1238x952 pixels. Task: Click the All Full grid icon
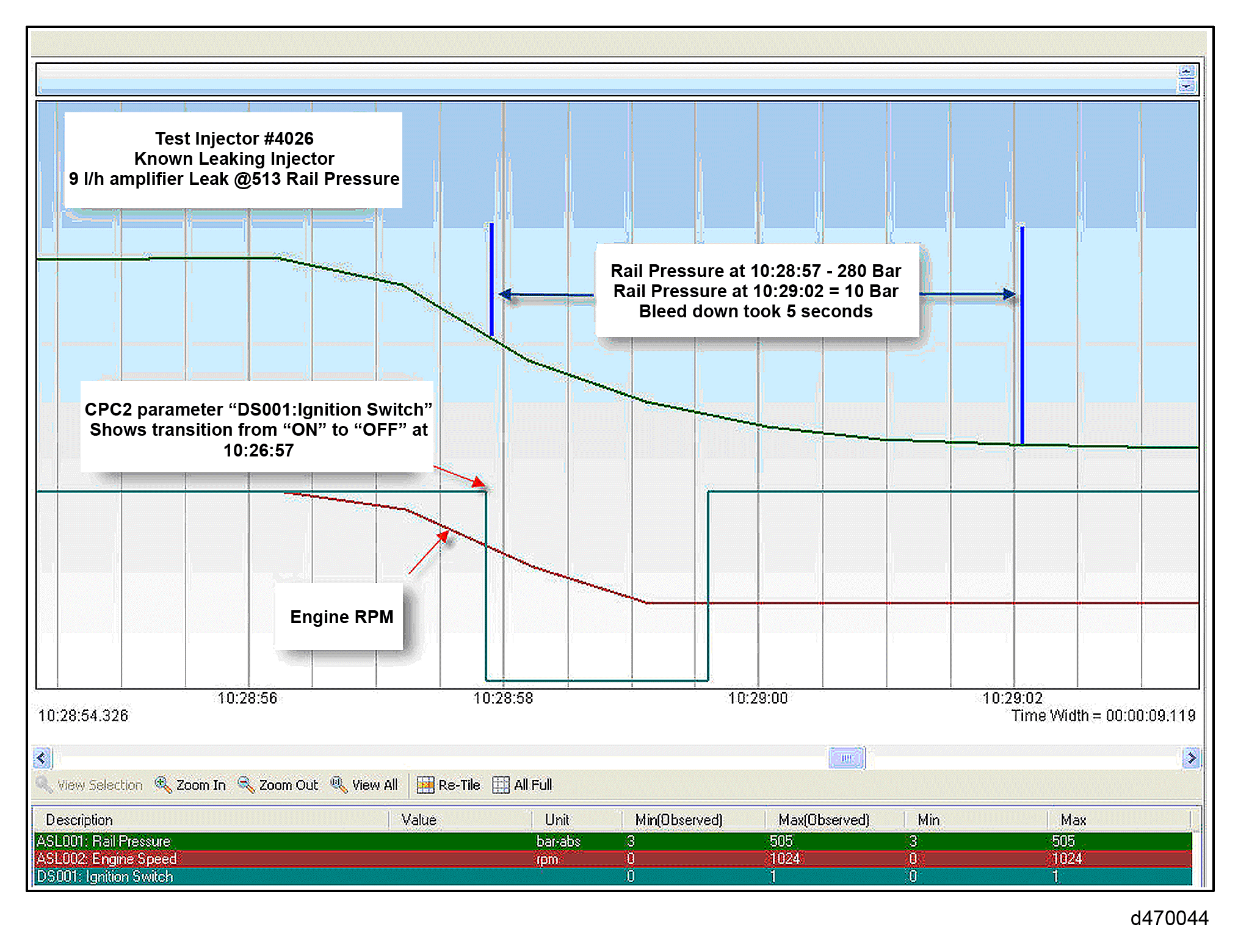(x=501, y=785)
